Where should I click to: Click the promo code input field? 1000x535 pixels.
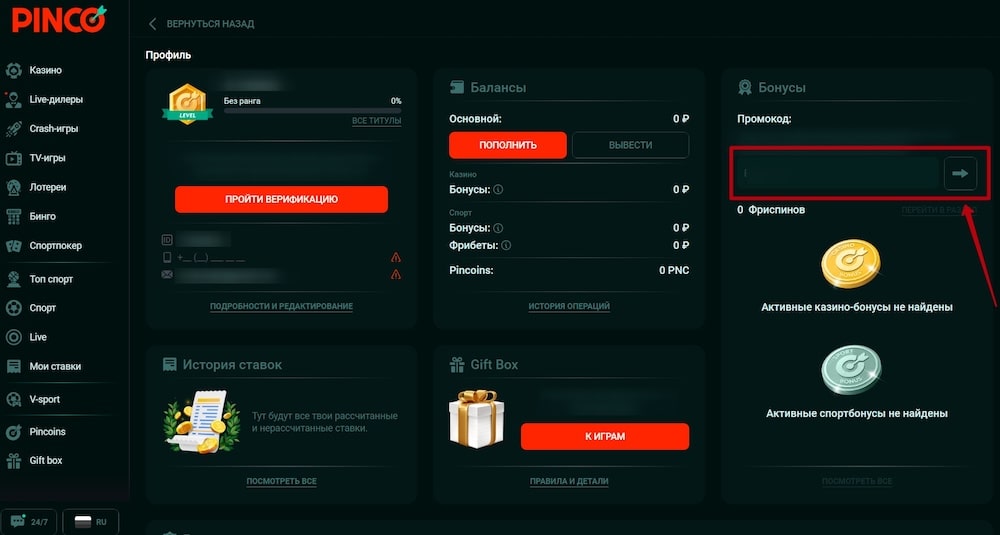tap(836, 174)
